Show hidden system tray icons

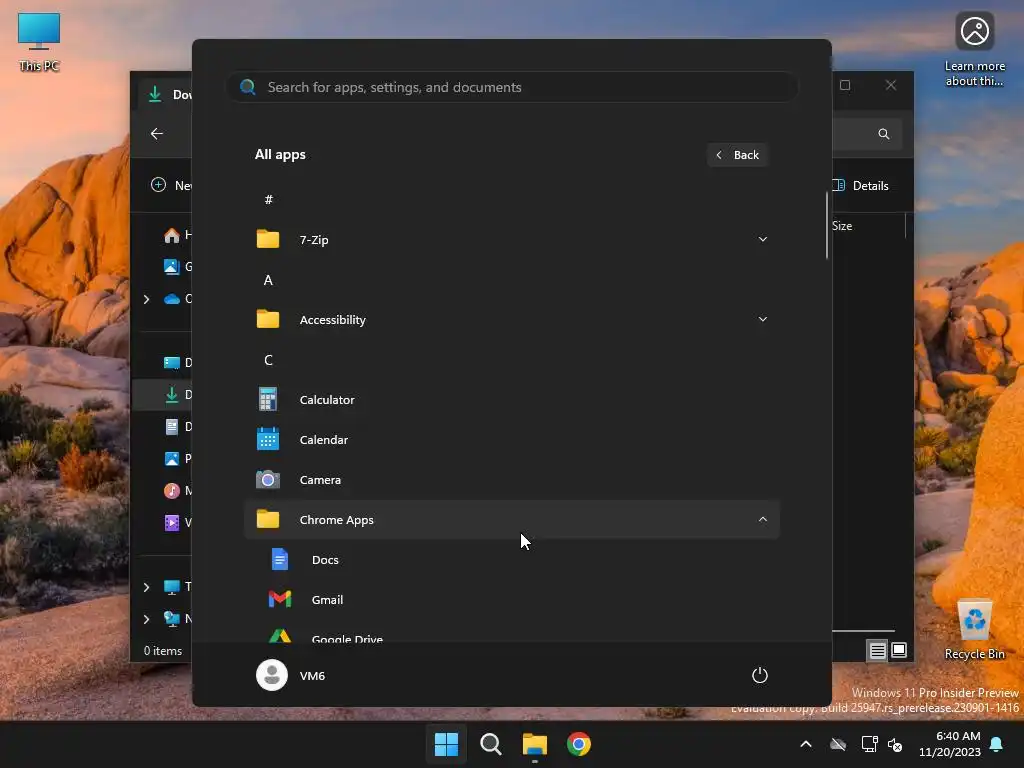pos(806,744)
